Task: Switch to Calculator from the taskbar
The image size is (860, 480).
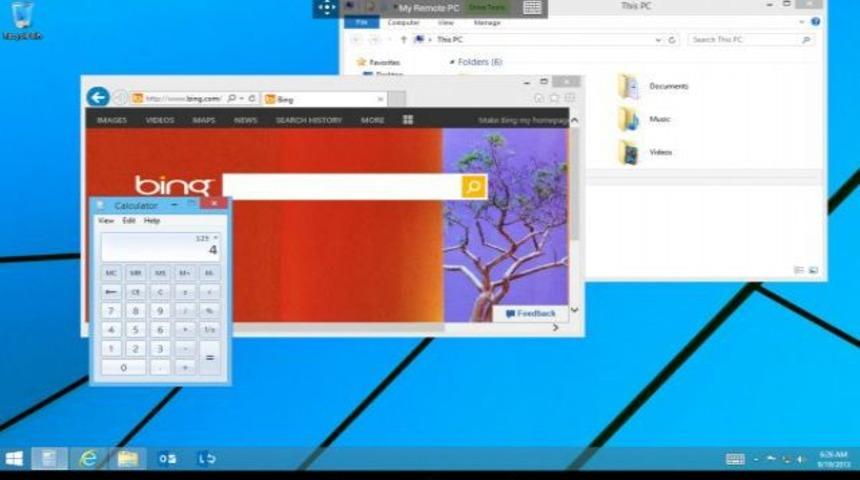Action: [49, 459]
